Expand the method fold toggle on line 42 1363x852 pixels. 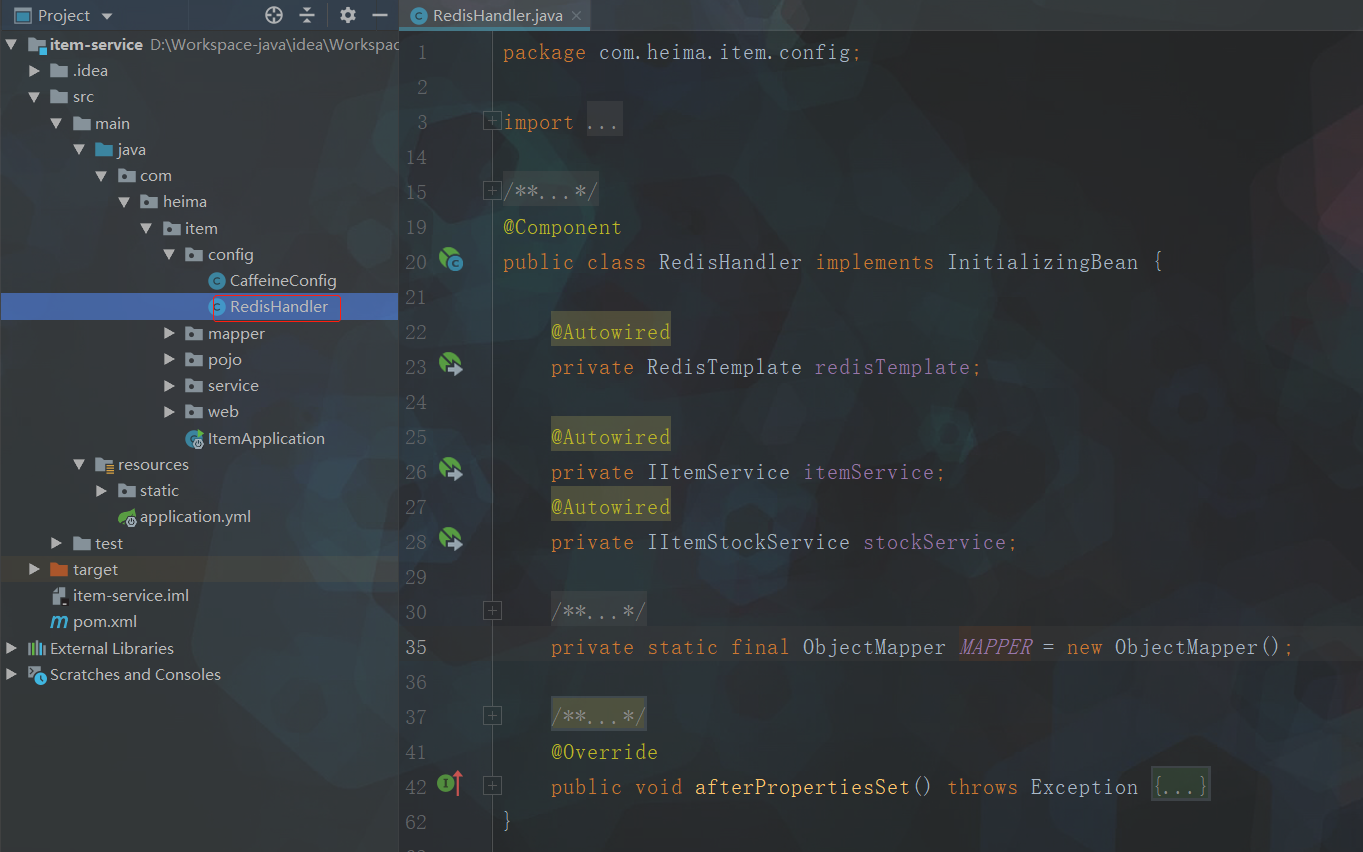(x=491, y=786)
